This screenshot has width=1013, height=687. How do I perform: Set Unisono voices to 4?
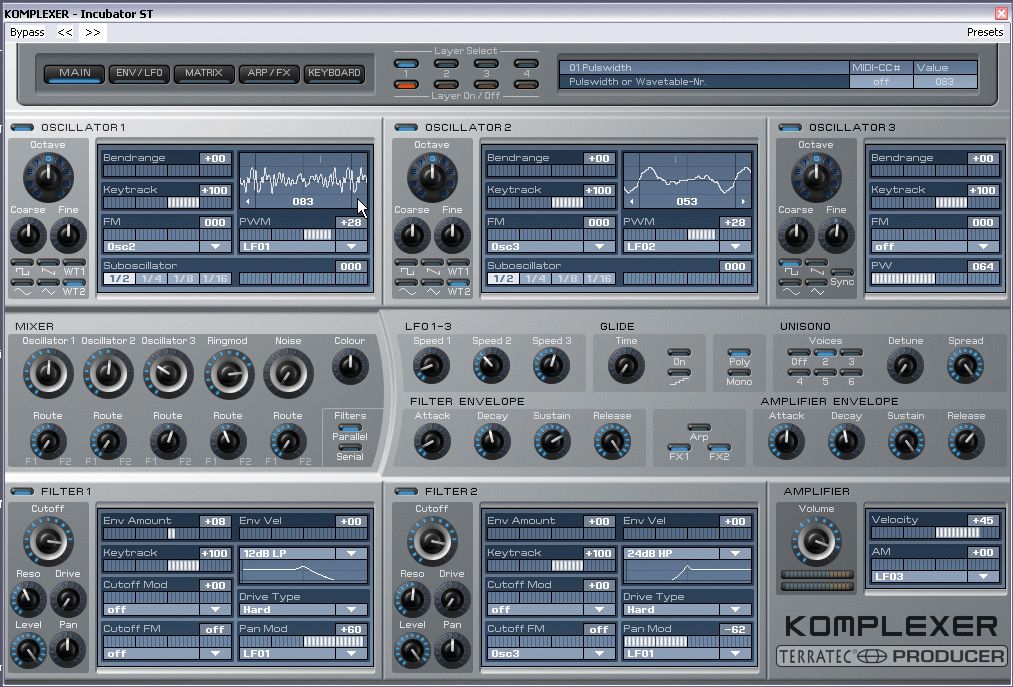(x=799, y=373)
